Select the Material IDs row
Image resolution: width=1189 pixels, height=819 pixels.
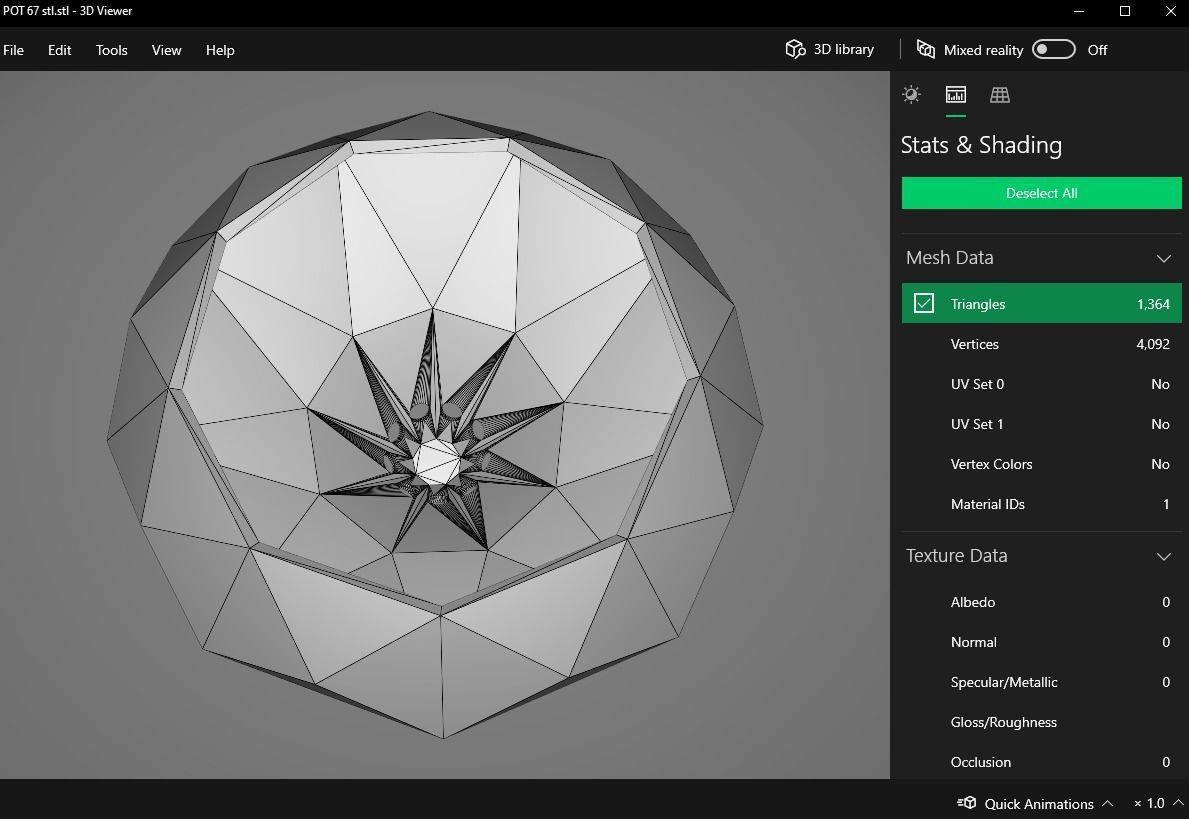1041,504
